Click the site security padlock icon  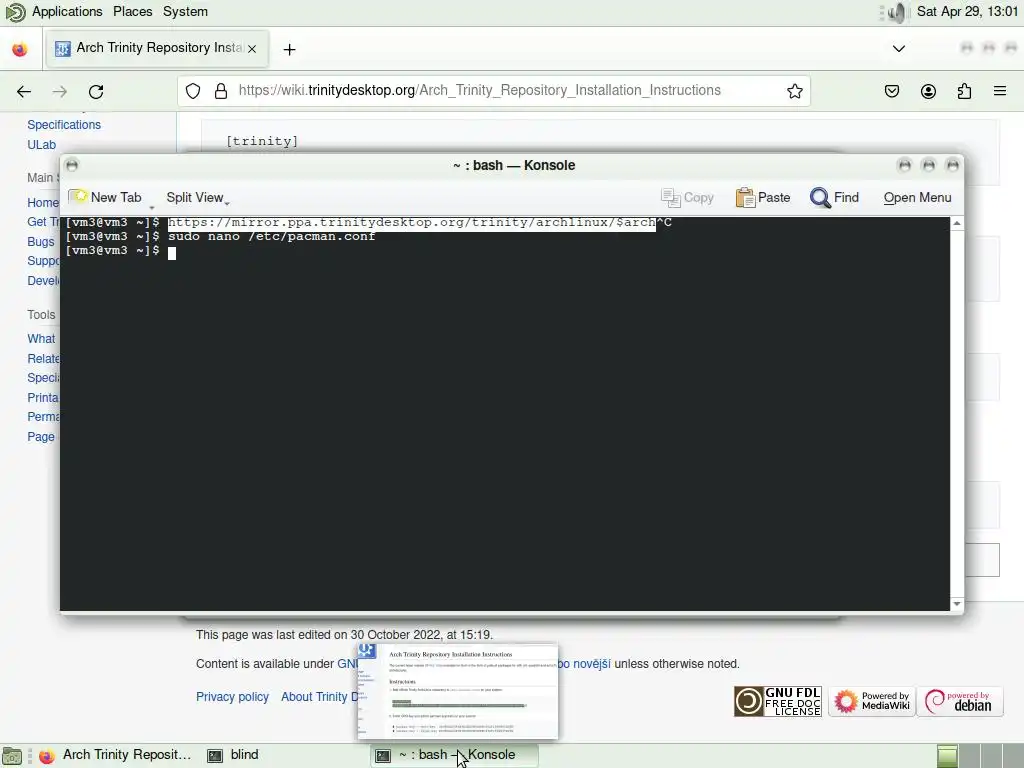tap(221, 91)
